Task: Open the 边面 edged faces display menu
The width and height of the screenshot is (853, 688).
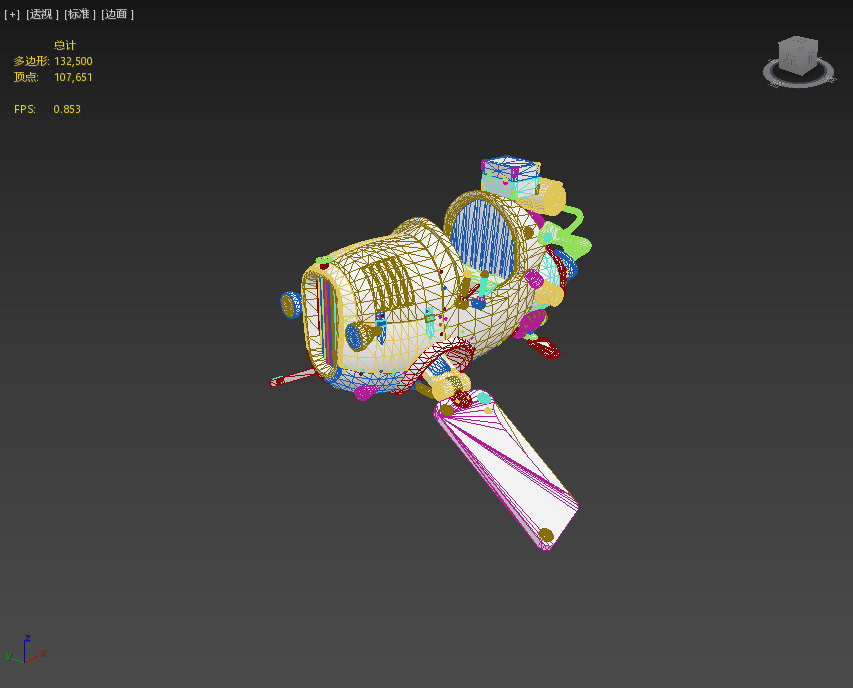Action: pos(117,14)
